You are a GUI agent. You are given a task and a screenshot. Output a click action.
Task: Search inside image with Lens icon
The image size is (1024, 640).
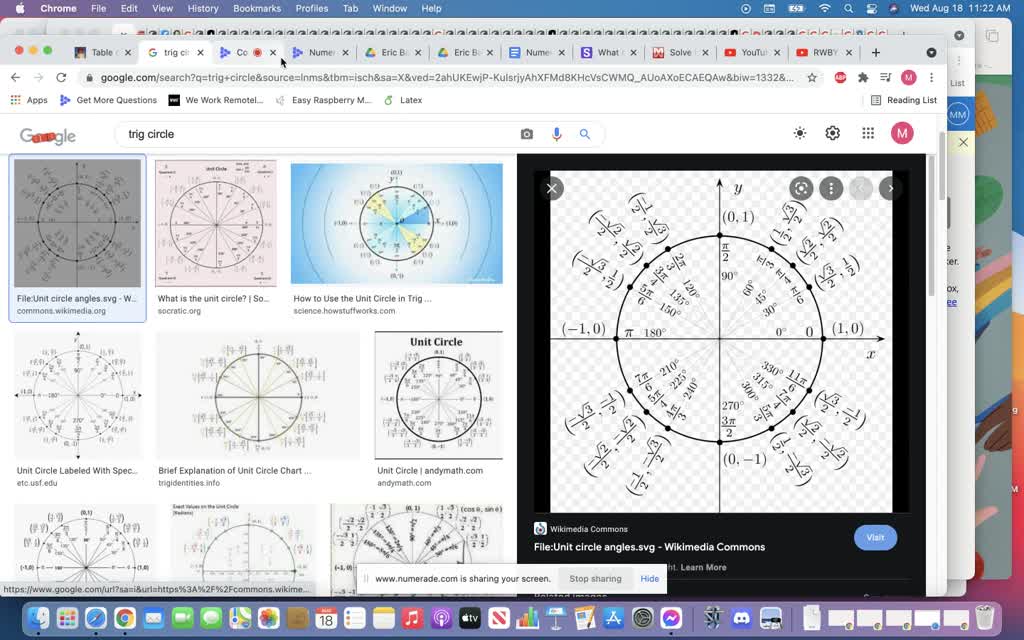tap(801, 189)
